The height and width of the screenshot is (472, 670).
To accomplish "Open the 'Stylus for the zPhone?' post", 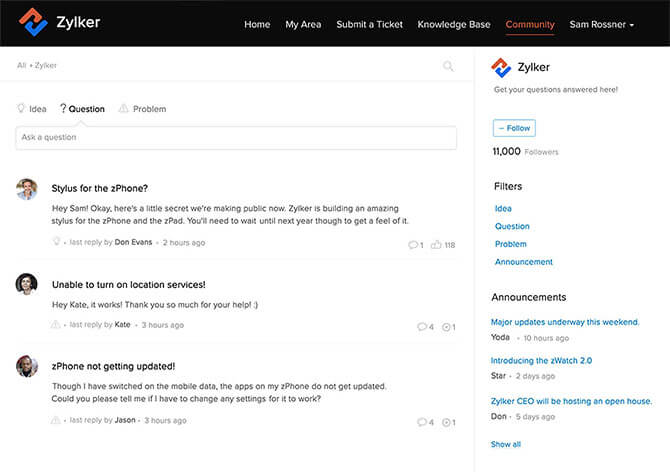I will click(x=100, y=188).
